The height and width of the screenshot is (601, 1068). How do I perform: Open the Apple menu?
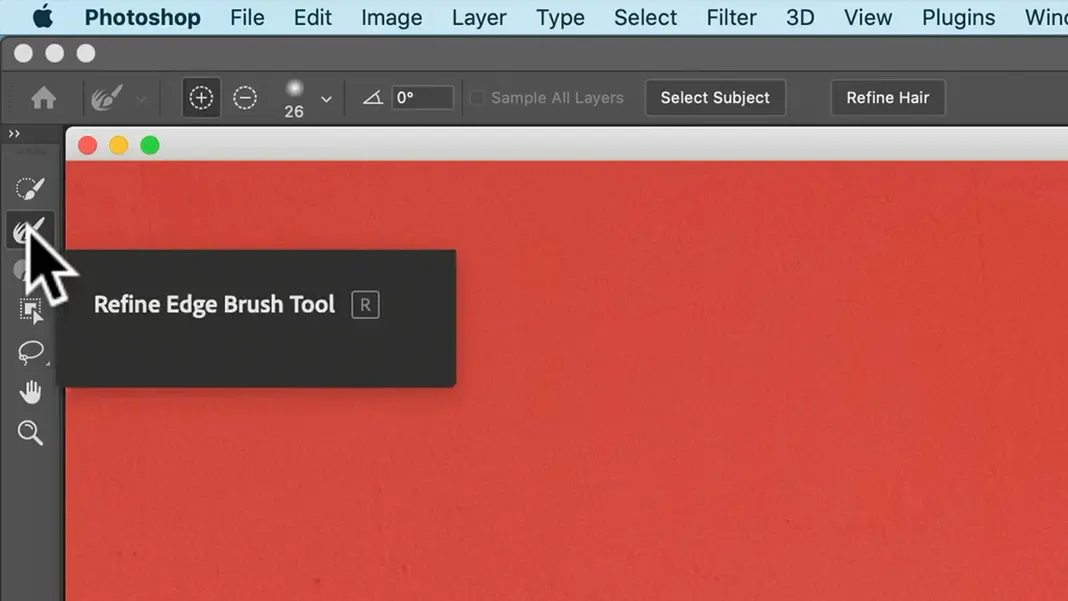coord(43,17)
